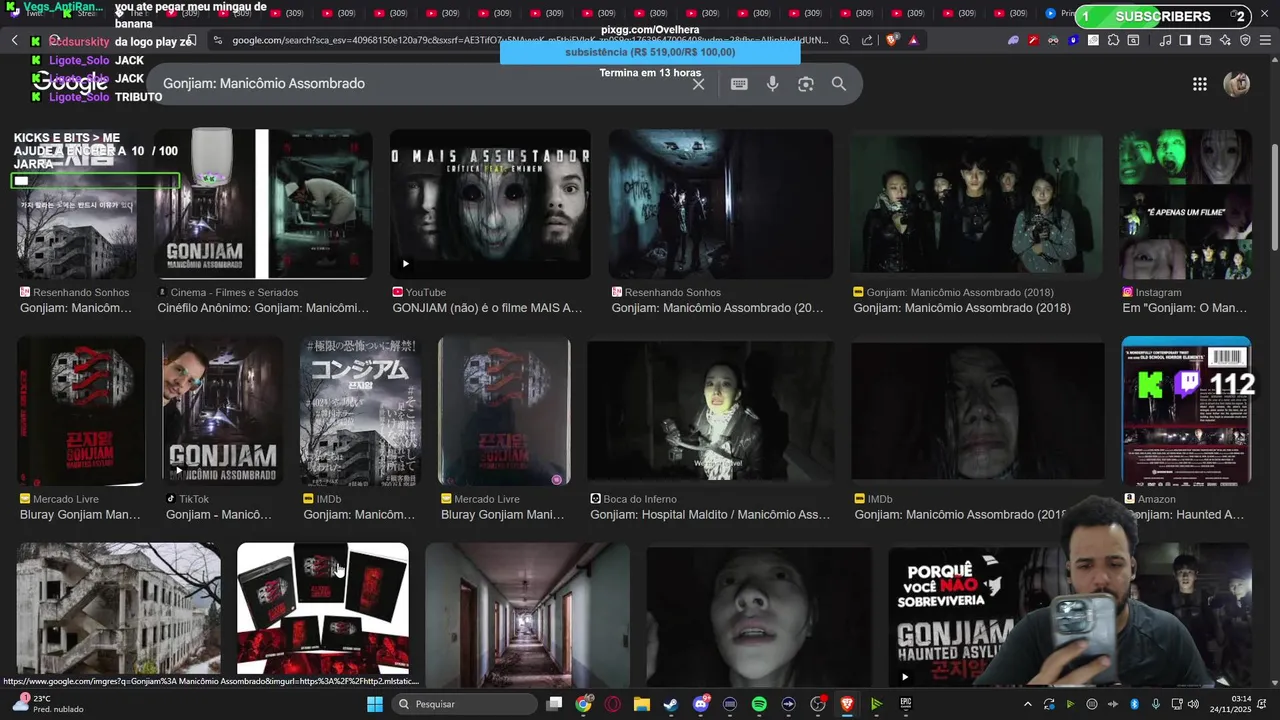
Task: Click the browser back arrow
Action: 15,40
